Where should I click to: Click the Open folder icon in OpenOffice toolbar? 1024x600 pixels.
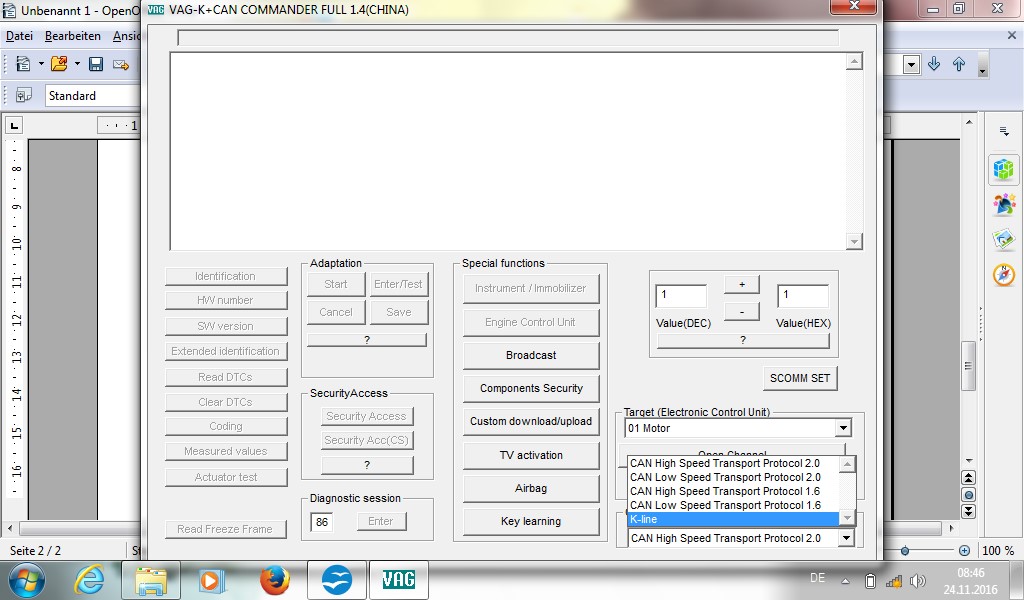[59, 64]
